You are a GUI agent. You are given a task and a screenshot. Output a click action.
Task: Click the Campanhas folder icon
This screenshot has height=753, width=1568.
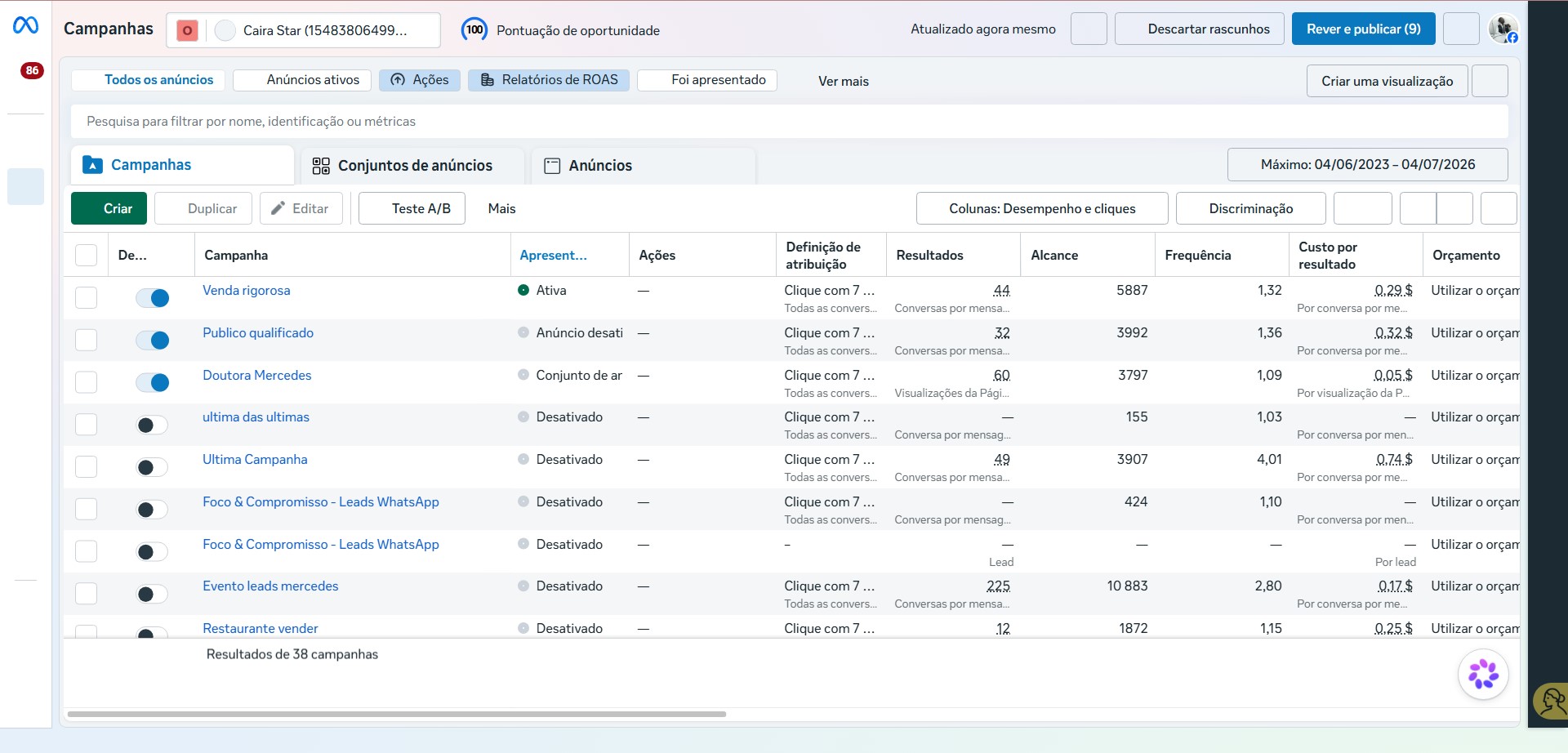93,165
